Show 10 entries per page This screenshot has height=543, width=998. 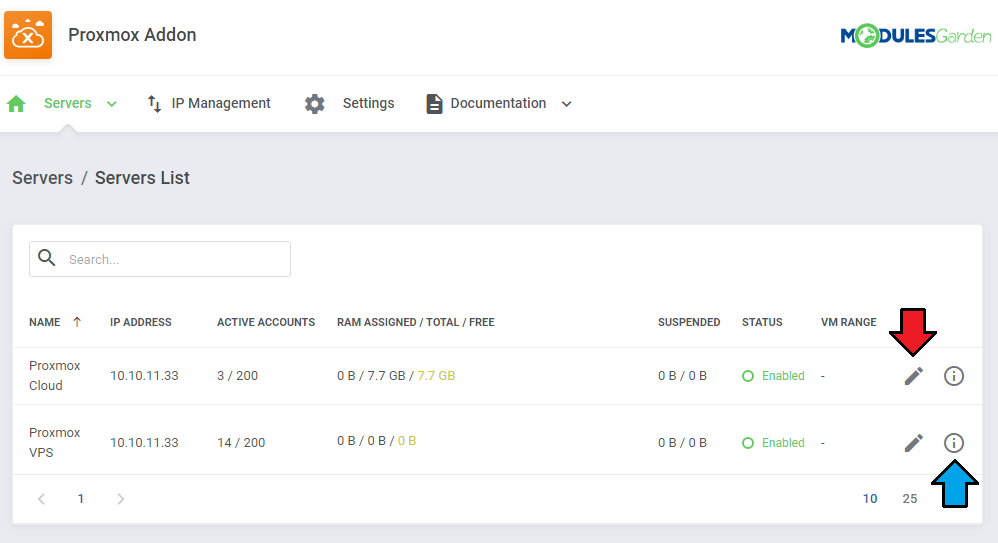(870, 499)
